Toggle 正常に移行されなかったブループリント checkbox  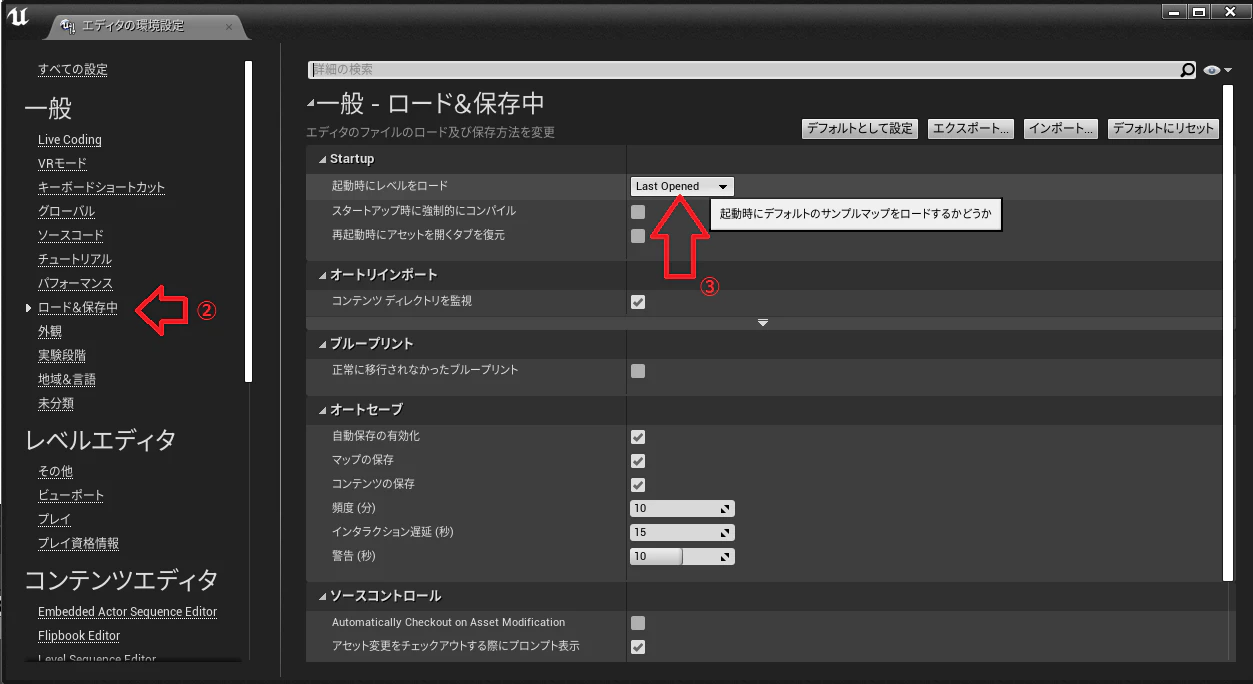(638, 371)
